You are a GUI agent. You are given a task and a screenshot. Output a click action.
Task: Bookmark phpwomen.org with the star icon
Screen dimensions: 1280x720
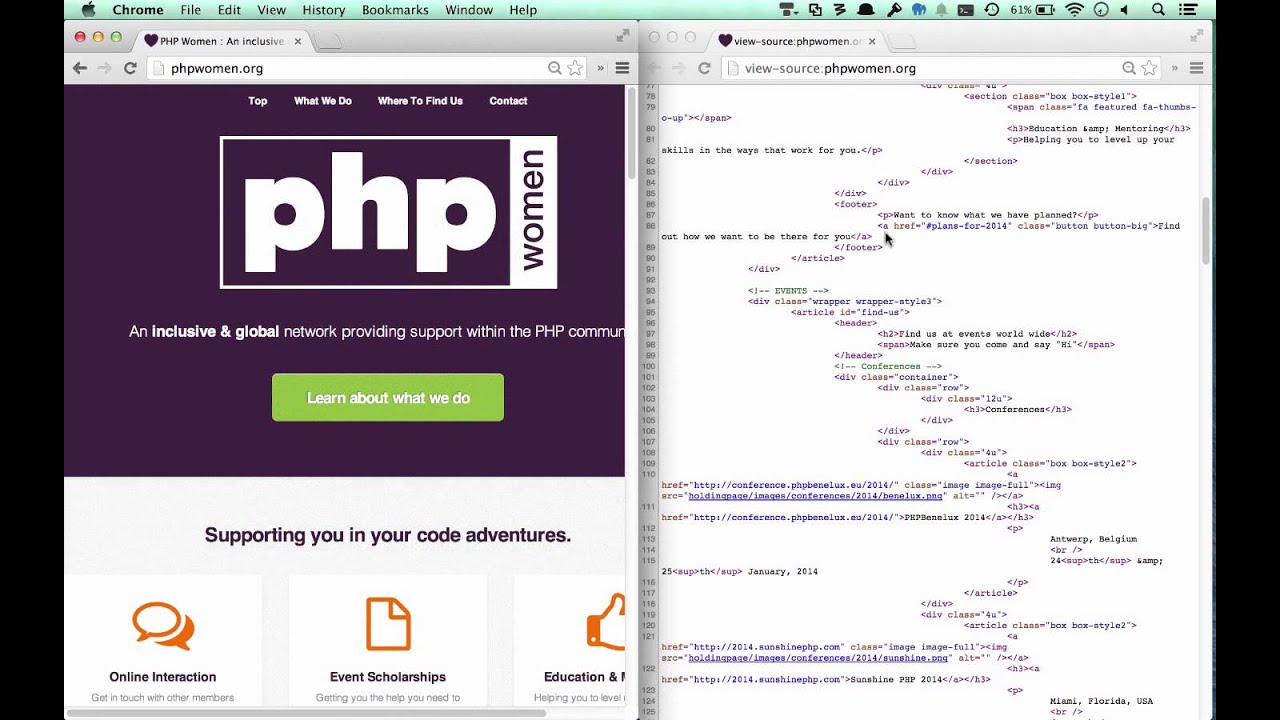pyautogui.click(x=575, y=68)
